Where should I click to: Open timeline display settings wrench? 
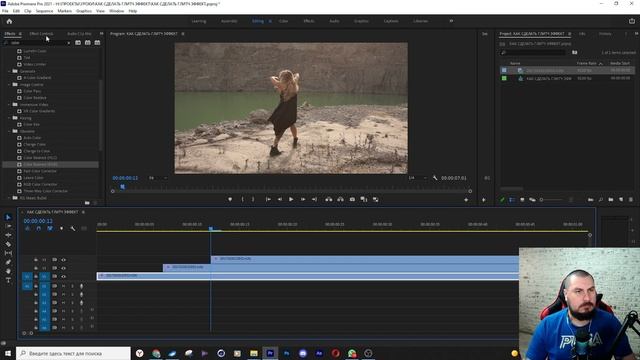pyautogui.click(x=73, y=229)
